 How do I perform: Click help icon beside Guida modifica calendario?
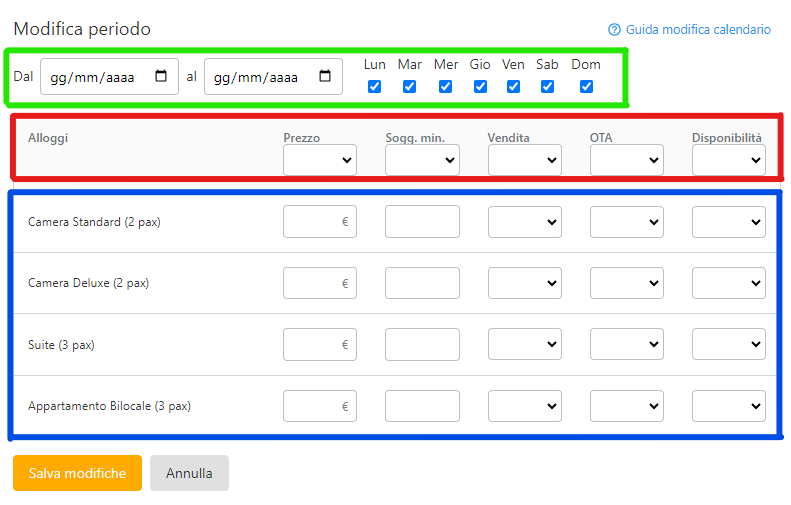coord(614,30)
